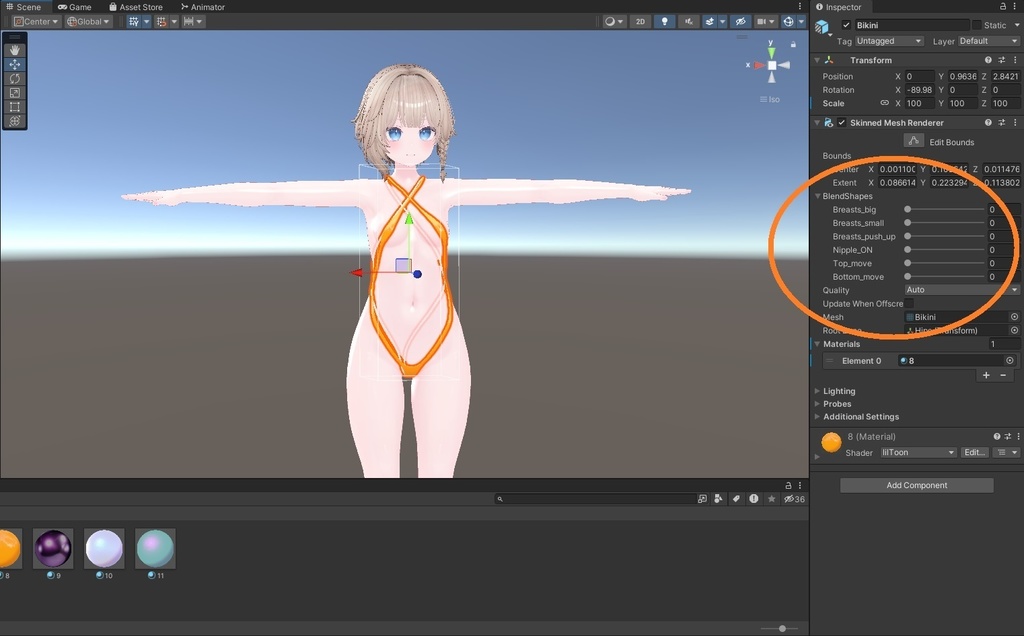
Task: Open the Tag dropdown showing Untagged
Action: coord(889,41)
